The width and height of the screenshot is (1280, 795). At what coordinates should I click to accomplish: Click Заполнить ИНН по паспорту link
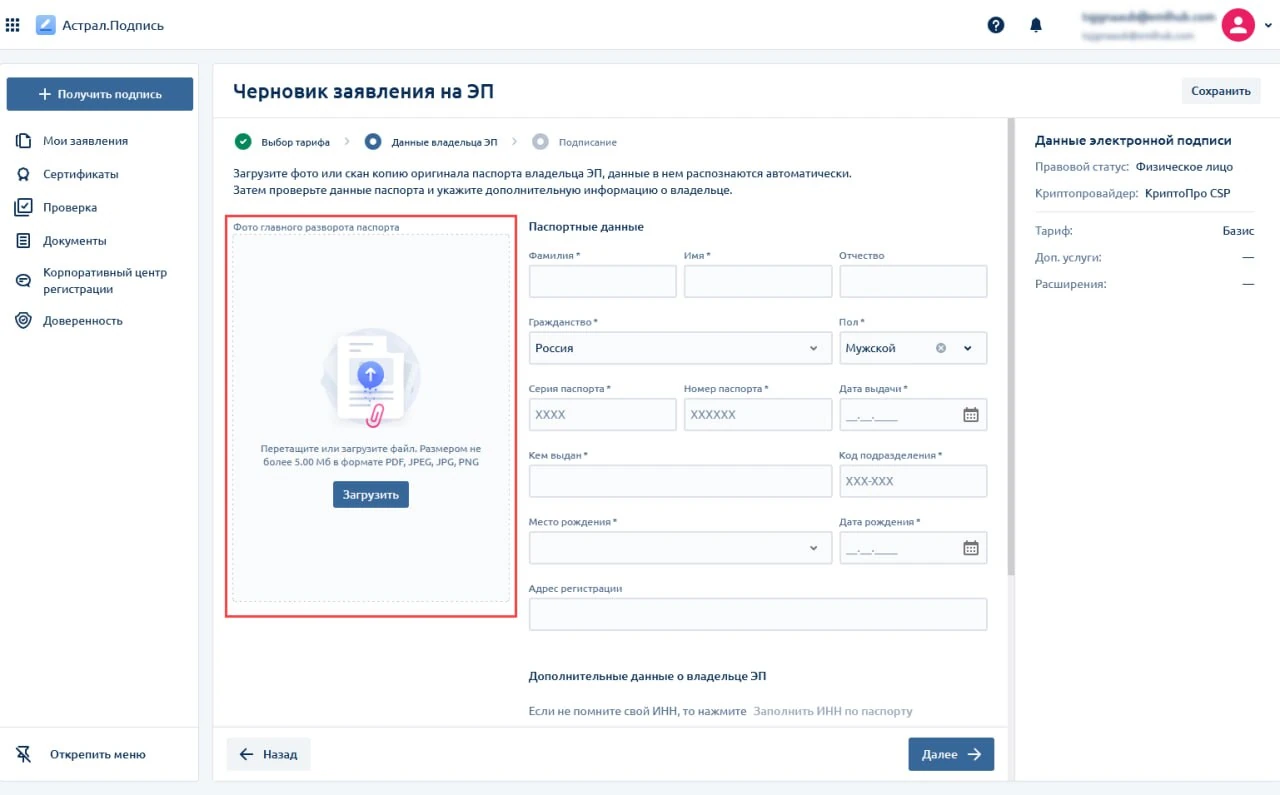tap(832, 711)
